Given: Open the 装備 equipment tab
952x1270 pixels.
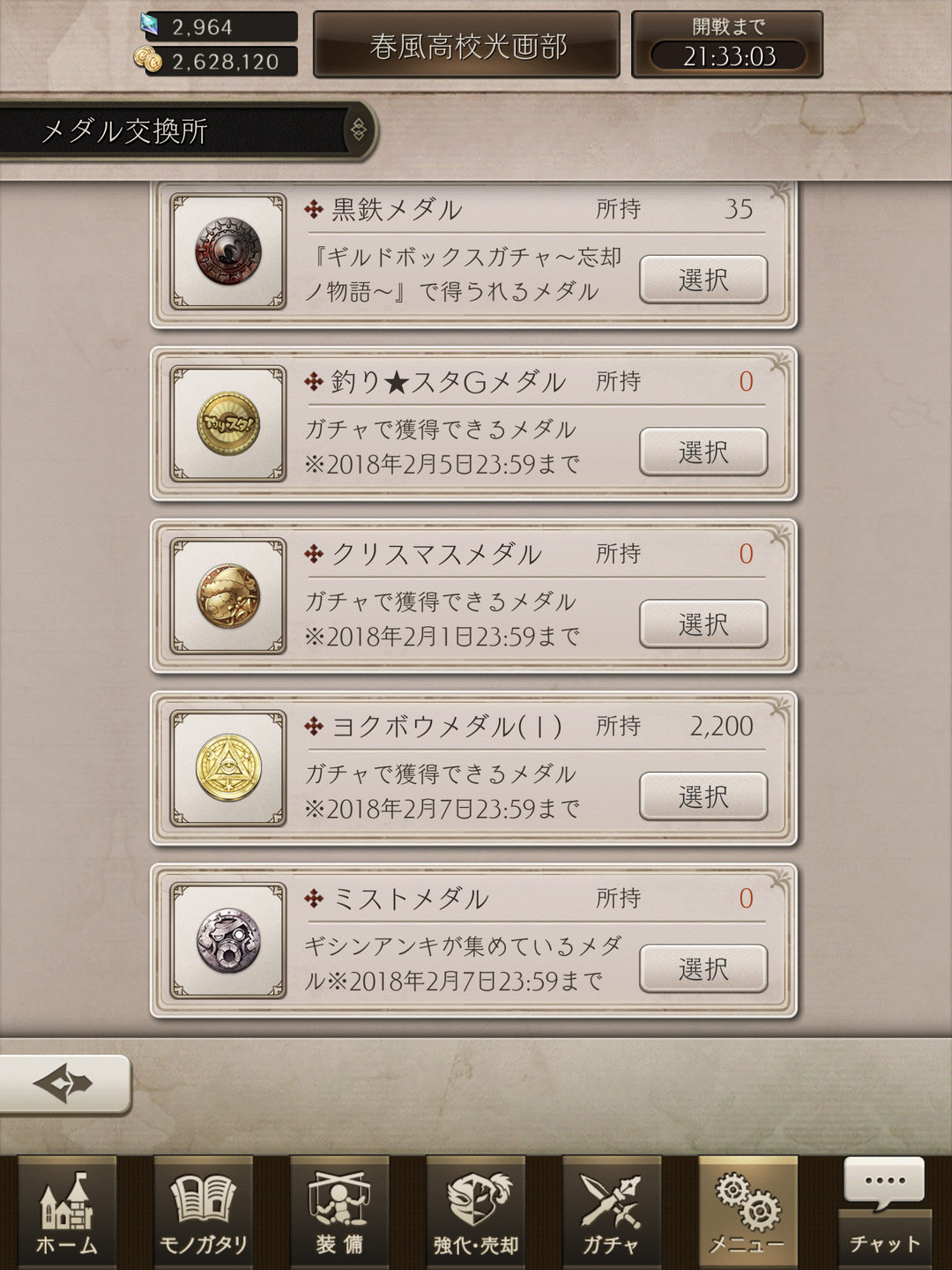Looking at the screenshot, I should (339, 1213).
